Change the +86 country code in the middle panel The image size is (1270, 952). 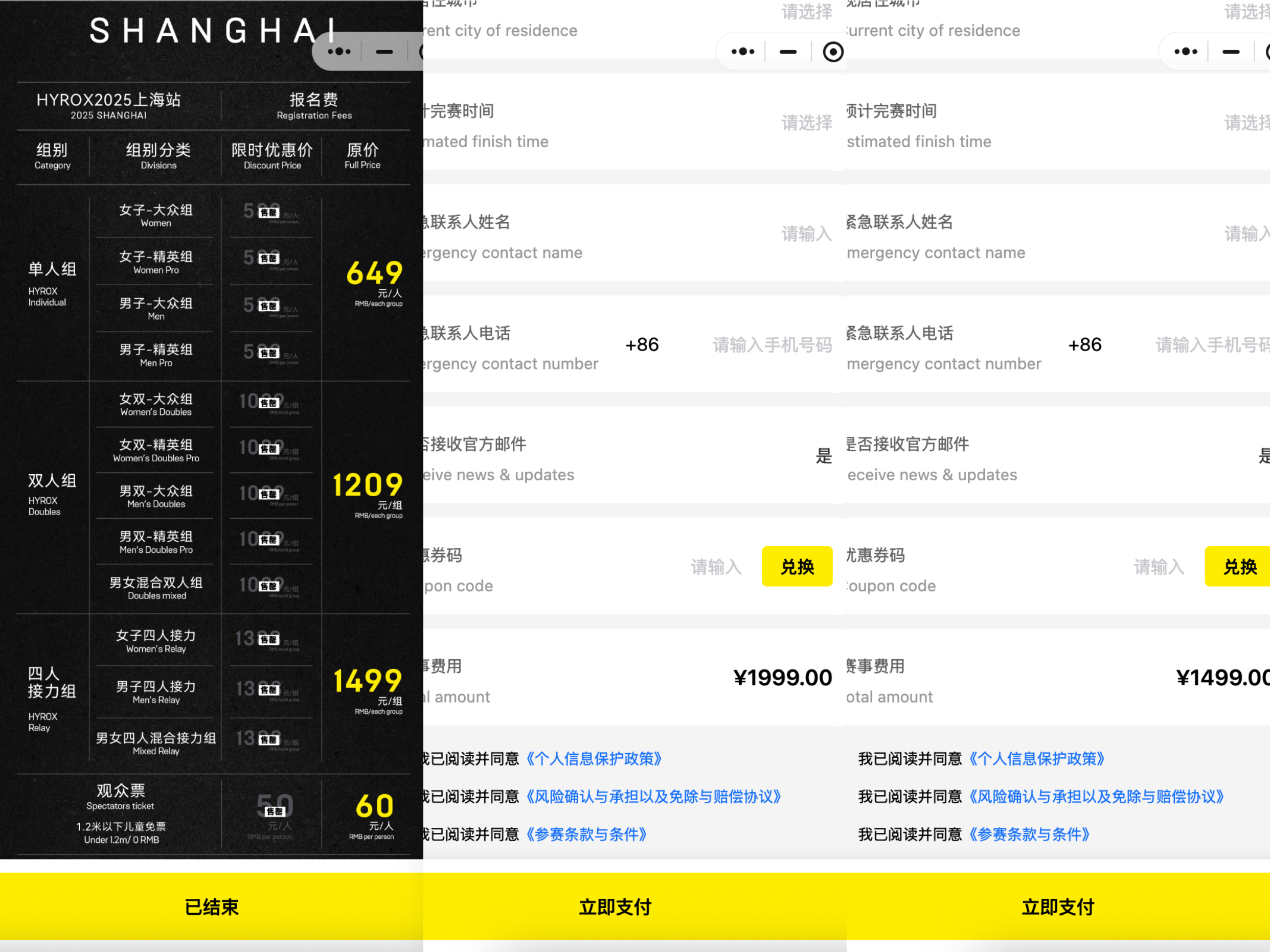(642, 344)
